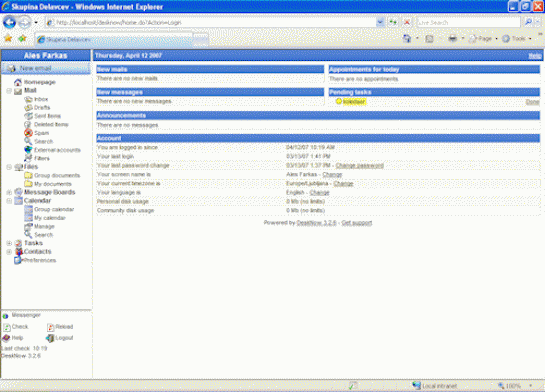Click Change link for screen name

pos(332,174)
